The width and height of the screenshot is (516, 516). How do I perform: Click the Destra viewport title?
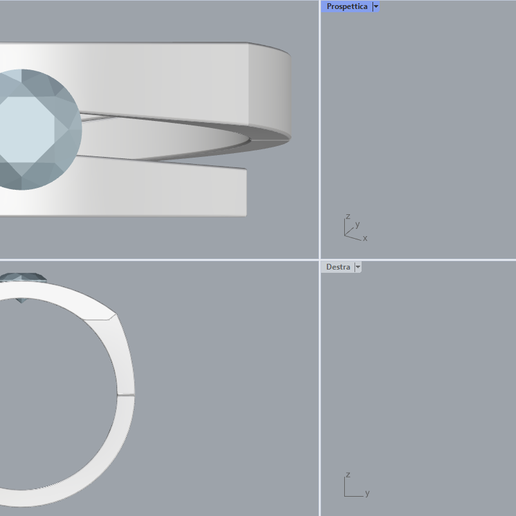click(338, 267)
